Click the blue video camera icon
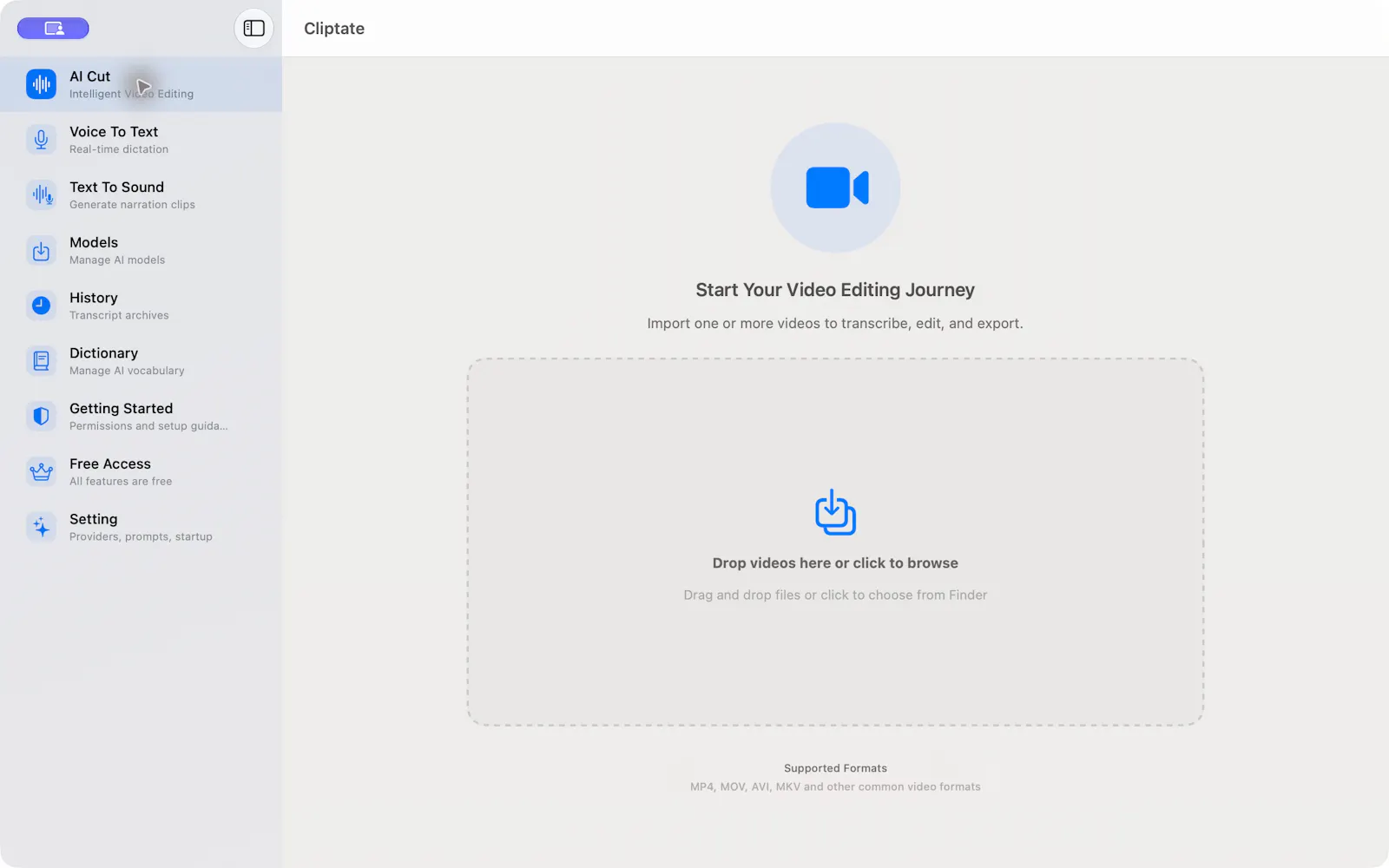Screen dimensions: 1389x868 click(836, 187)
